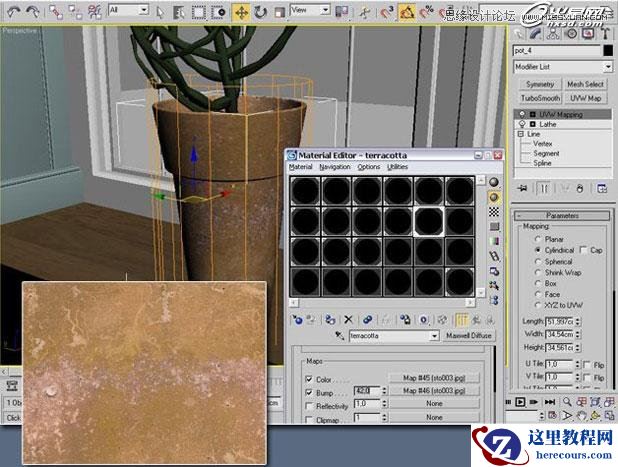Expand the All selection filter dropdown
The width and height of the screenshot is (618, 467).
128,11
